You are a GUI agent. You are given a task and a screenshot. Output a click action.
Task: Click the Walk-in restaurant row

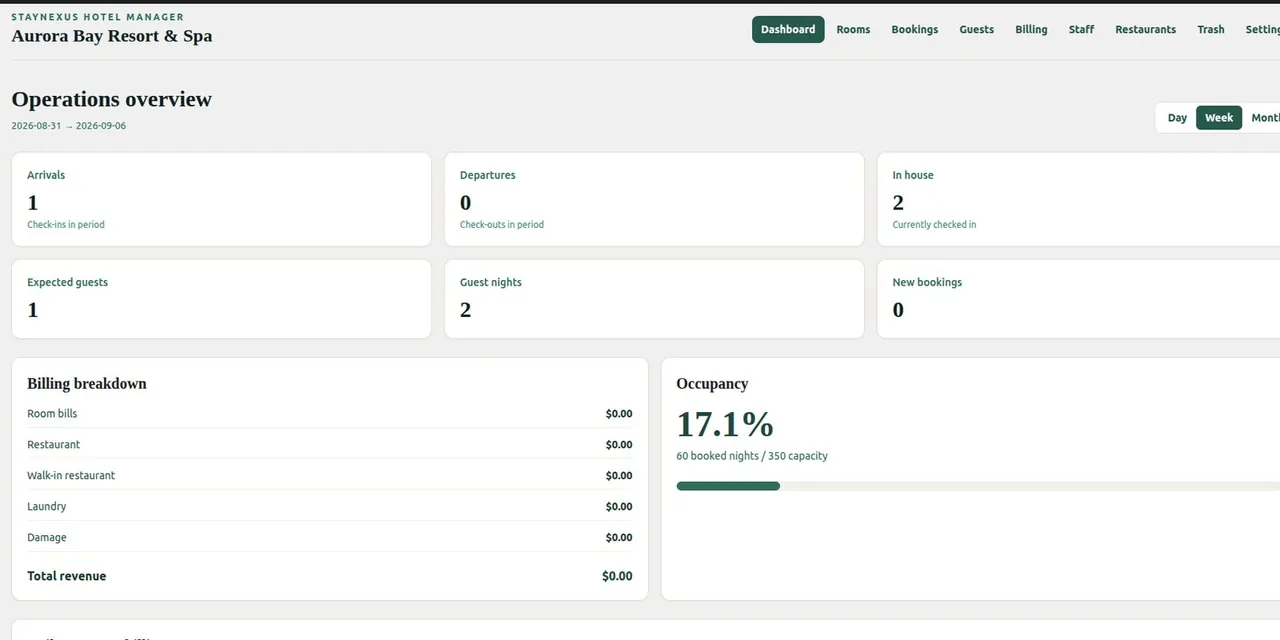[330, 475]
